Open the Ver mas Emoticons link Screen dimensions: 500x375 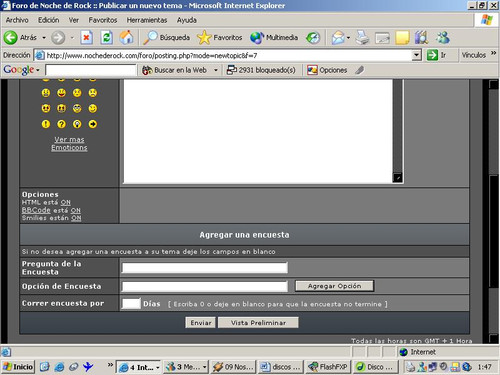pos(69,144)
